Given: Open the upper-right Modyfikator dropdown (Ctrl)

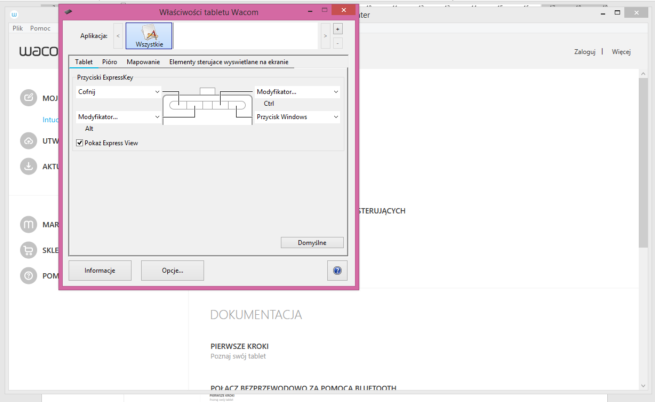Looking at the screenshot, I should (297, 92).
